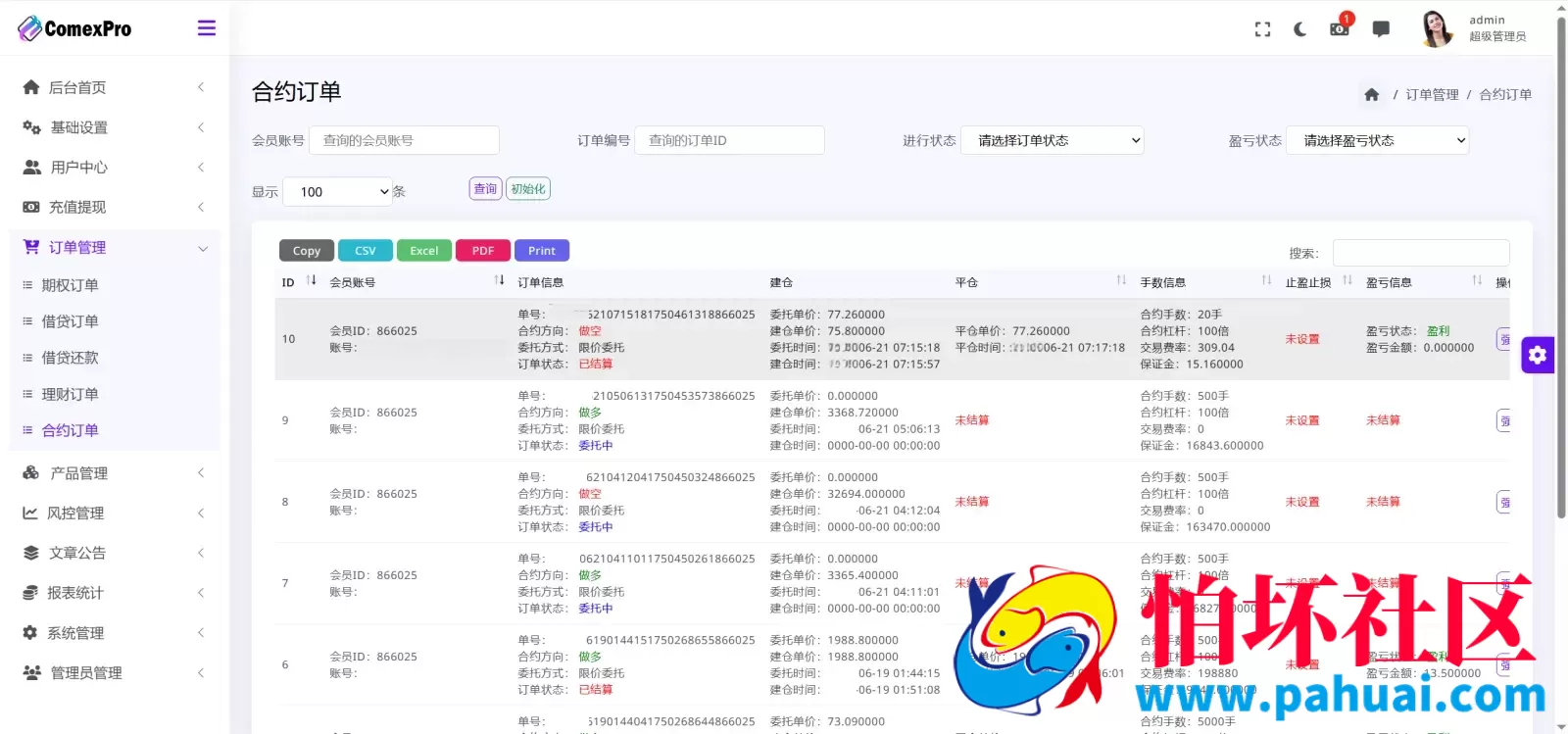The width and height of the screenshot is (1568, 734).
Task: Expand the 风控管理 menu chevron
Action: click(201, 513)
